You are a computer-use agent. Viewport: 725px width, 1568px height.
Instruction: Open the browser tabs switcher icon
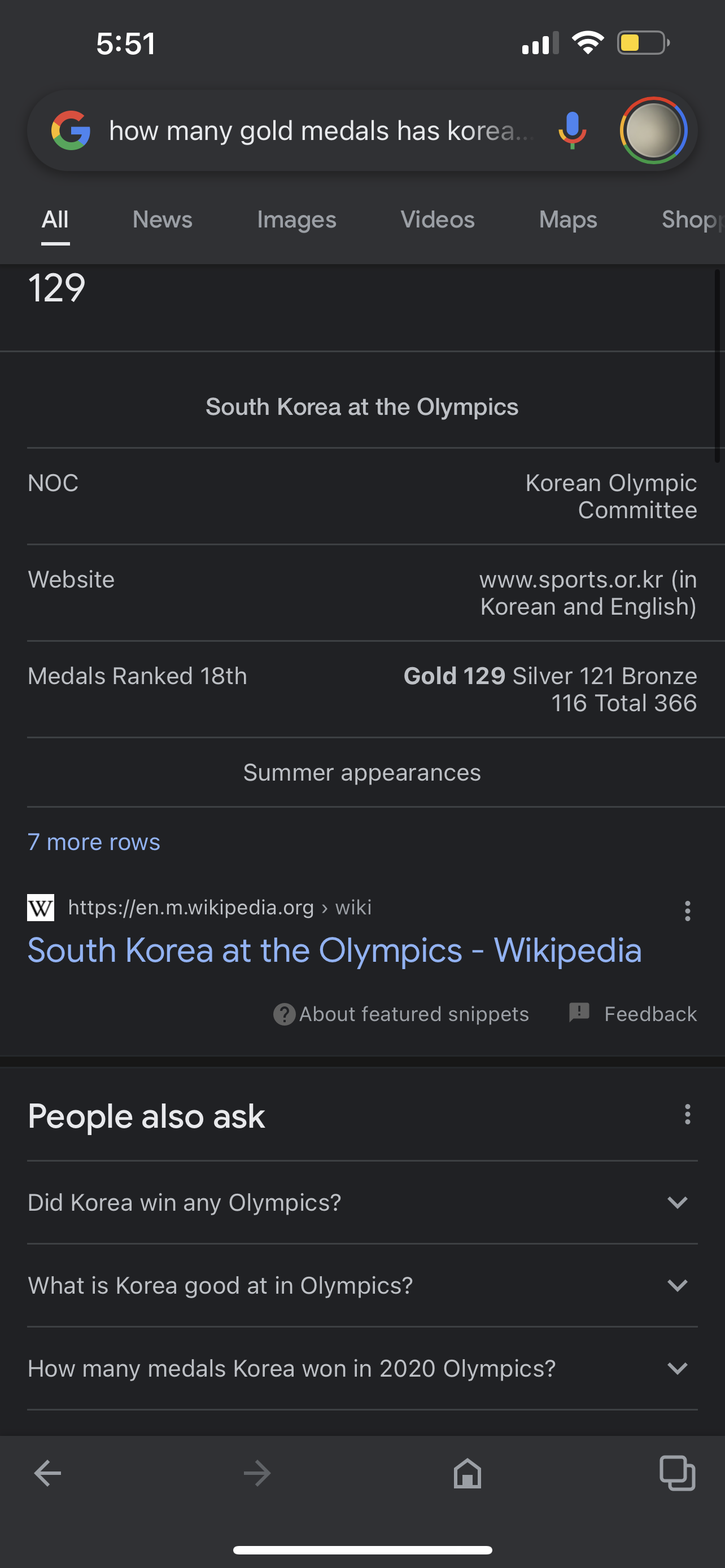[x=678, y=1473]
